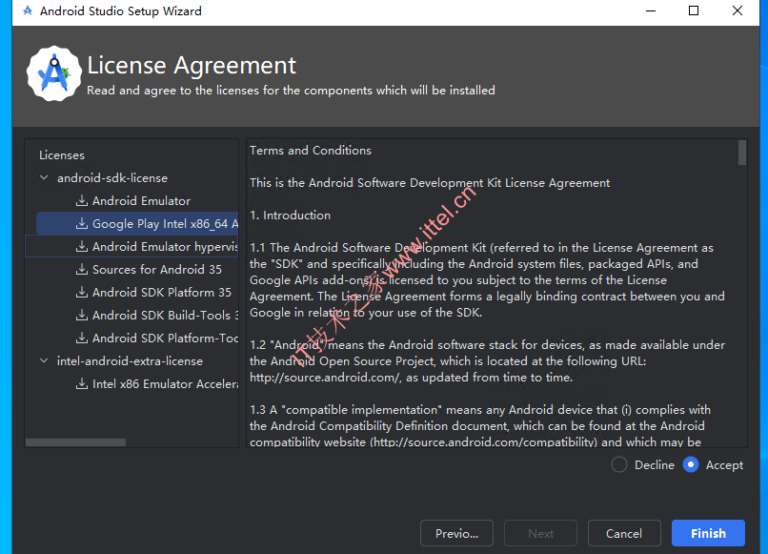This screenshot has height=554, width=768.
Task: Select the Decline radio button
Action: pyautogui.click(x=619, y=465)
